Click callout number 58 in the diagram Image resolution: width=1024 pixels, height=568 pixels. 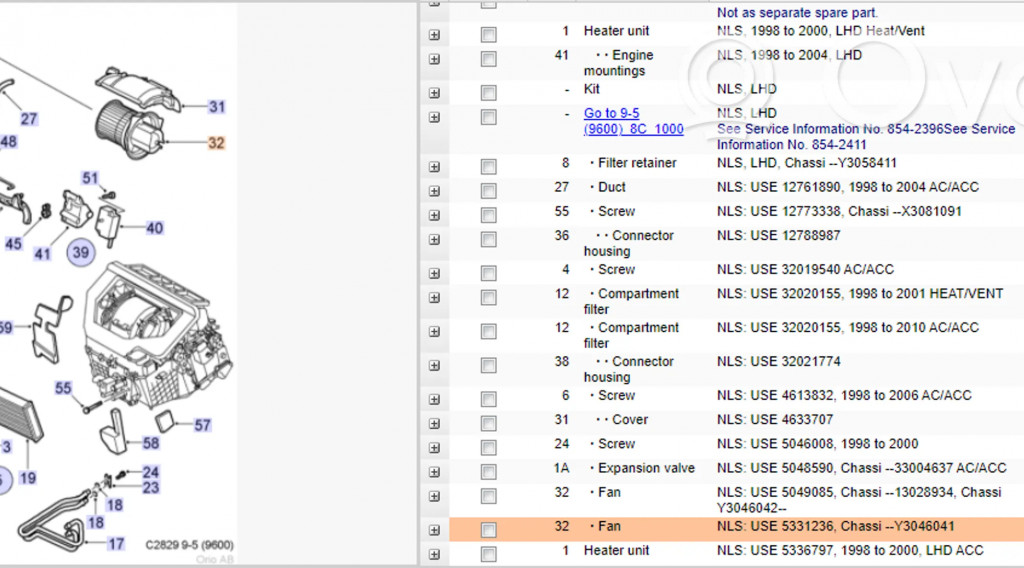[150, 443]
